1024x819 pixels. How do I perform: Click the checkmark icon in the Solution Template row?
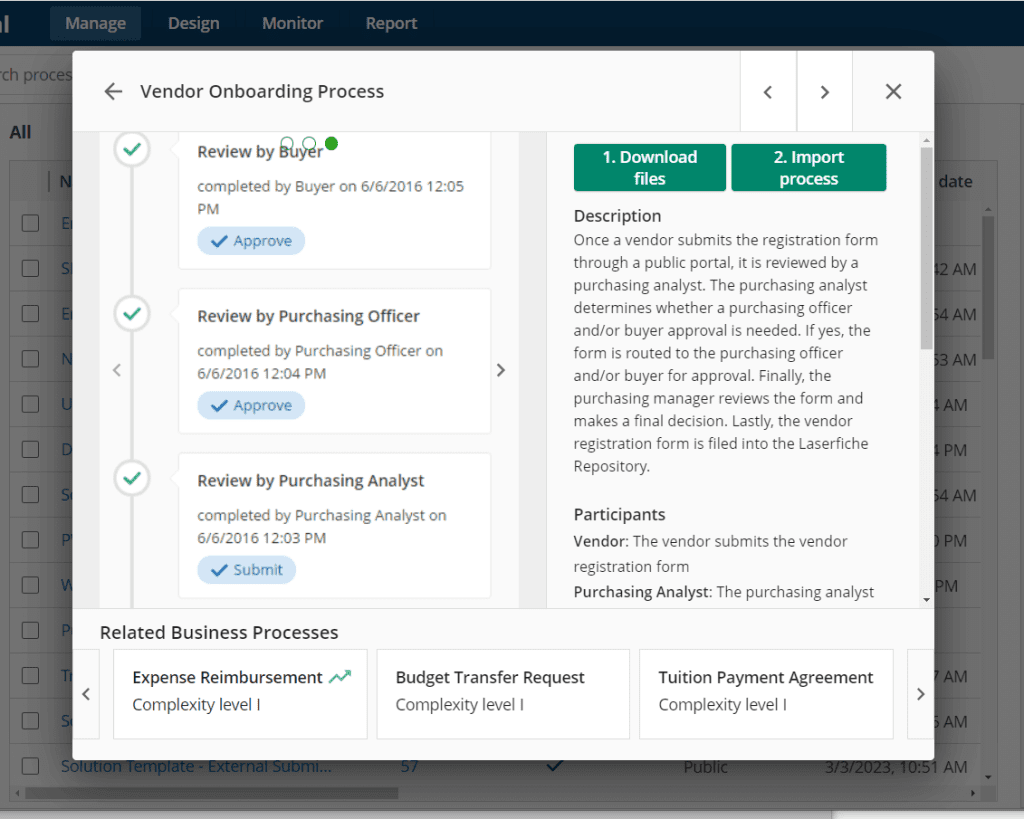[x=554, y=765]
